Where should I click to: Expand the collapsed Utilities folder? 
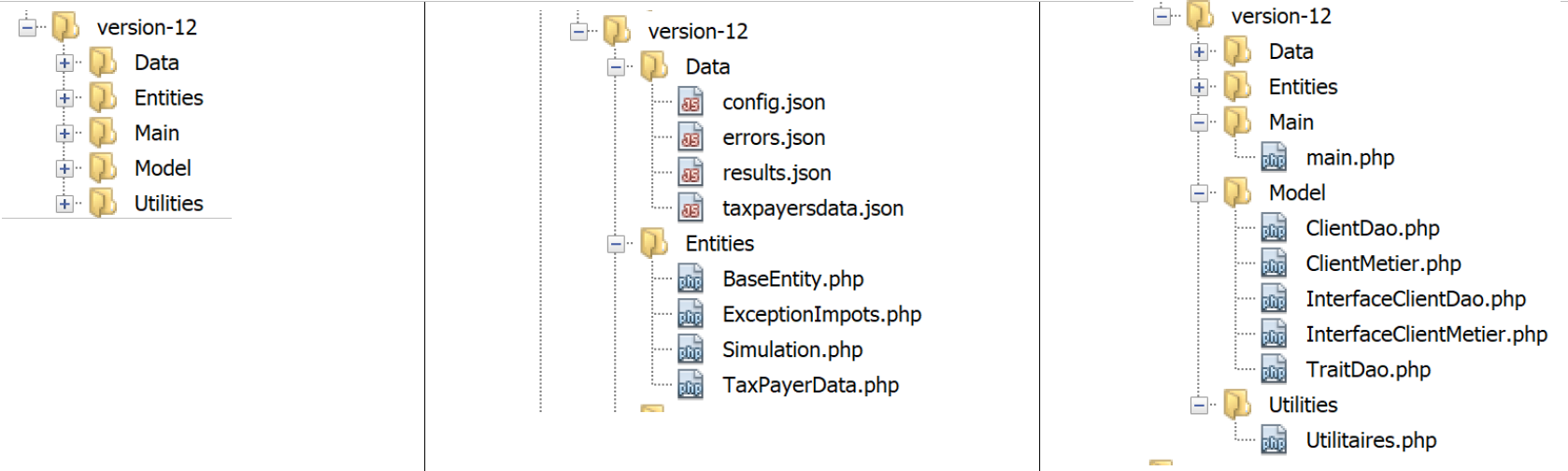[64, 204]
